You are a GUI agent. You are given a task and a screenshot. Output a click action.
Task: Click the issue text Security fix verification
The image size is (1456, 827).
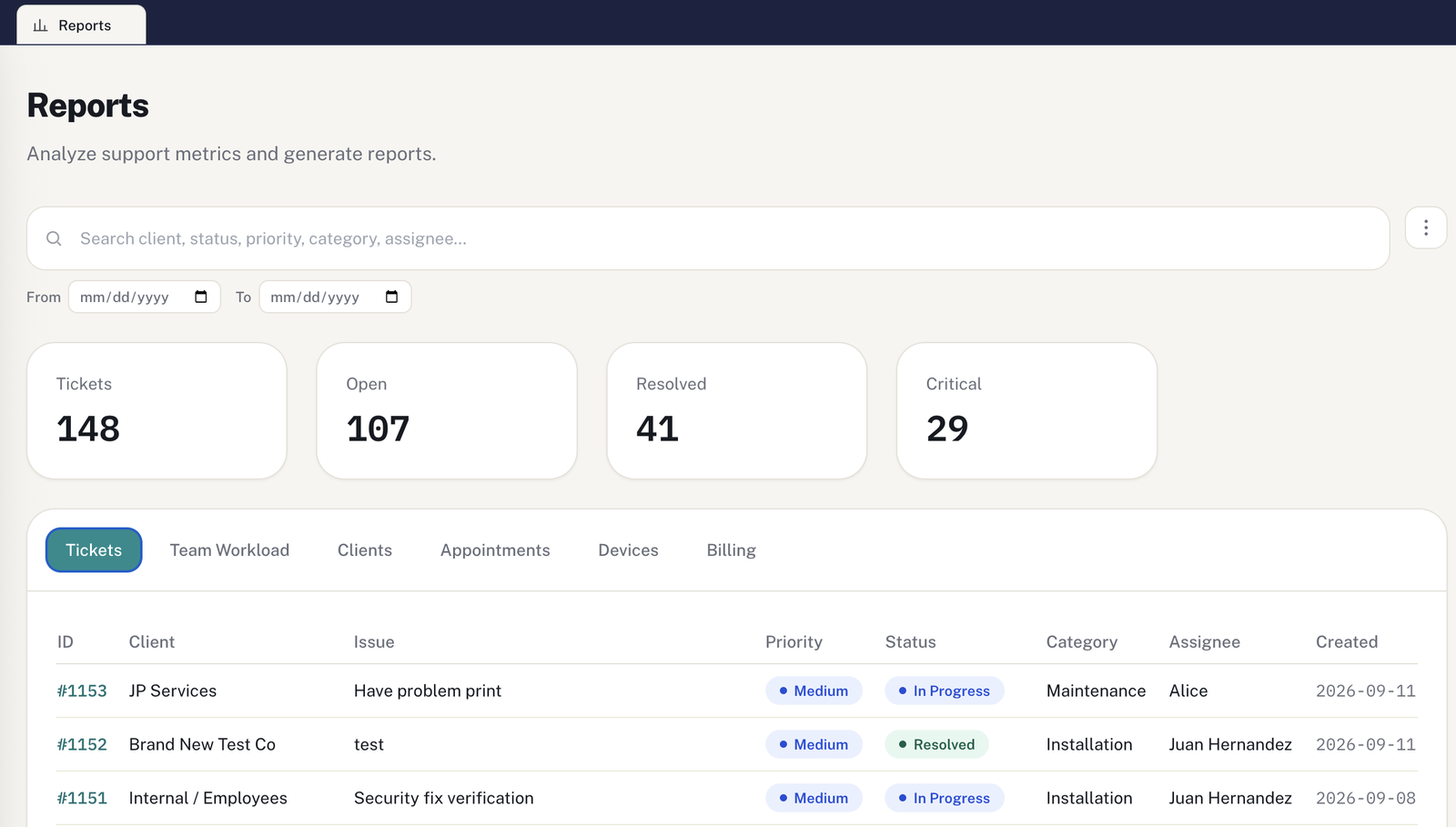pos(443,798)
